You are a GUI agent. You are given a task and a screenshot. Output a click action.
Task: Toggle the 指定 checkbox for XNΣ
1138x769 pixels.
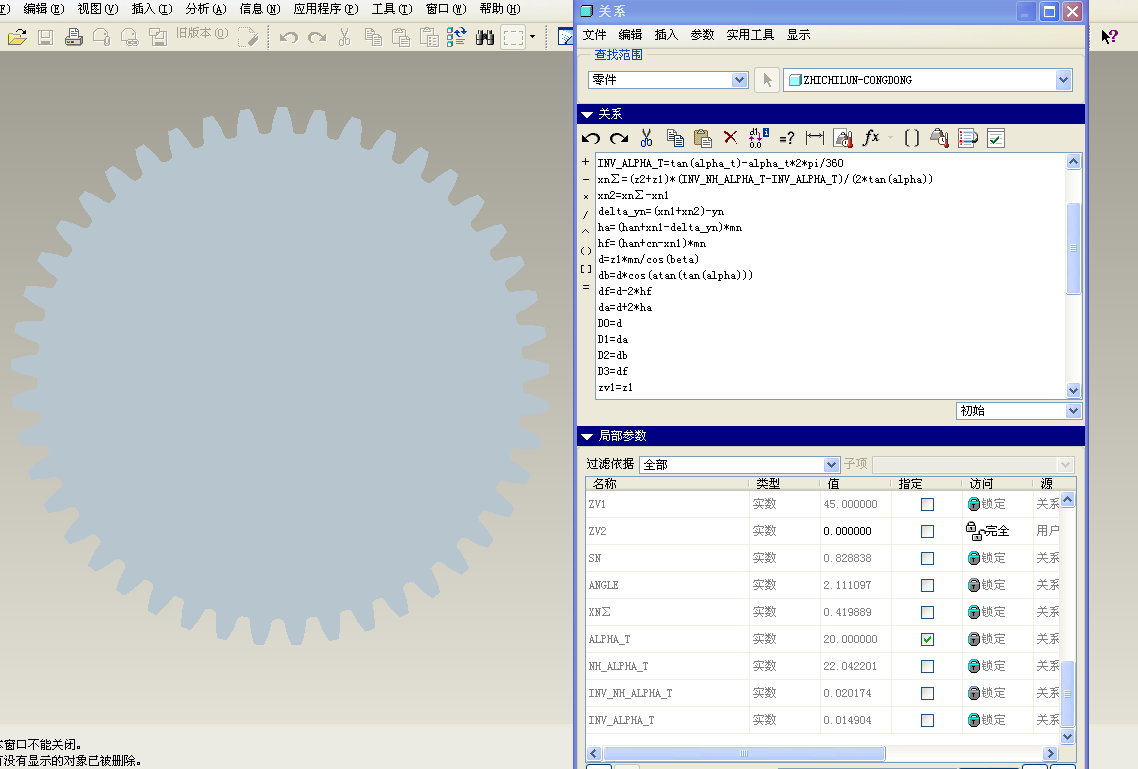[x=928, y=612]
